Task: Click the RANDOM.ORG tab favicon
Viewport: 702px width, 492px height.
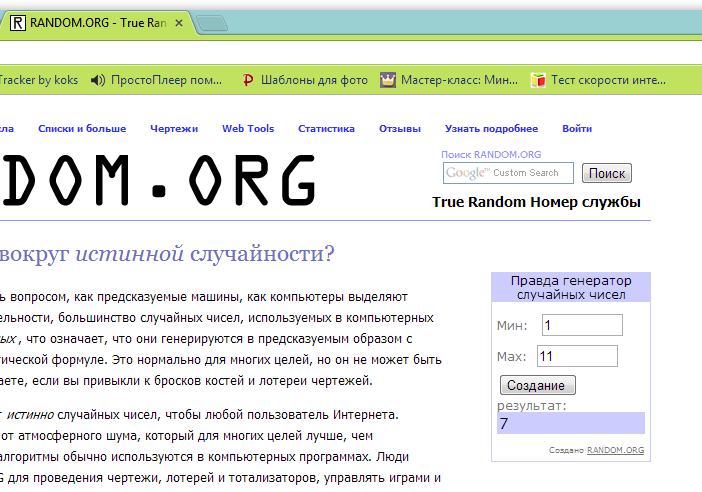Action: (x=18, y=23)
